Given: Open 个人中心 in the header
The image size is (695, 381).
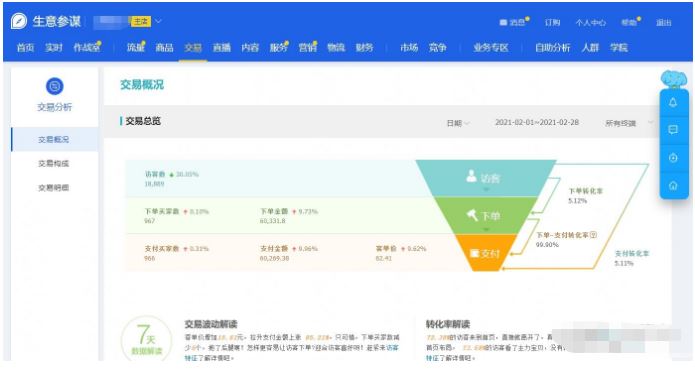Looking at the screenshot, I should 590,22.
